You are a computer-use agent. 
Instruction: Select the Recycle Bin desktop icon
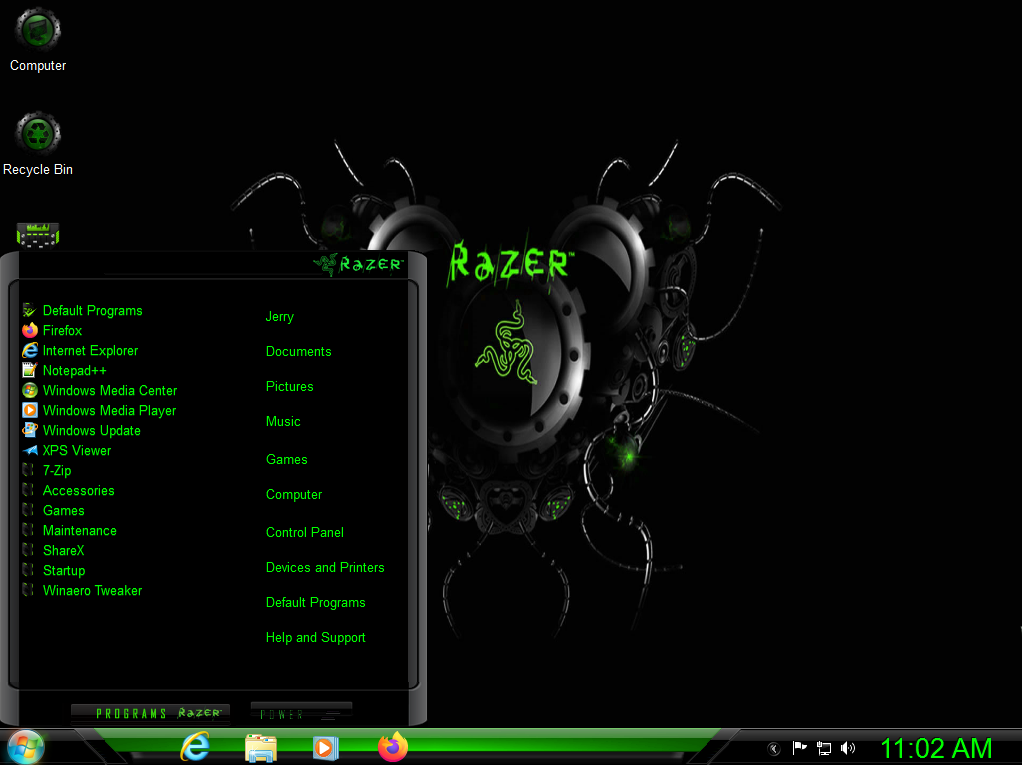[x=38, y=143]
